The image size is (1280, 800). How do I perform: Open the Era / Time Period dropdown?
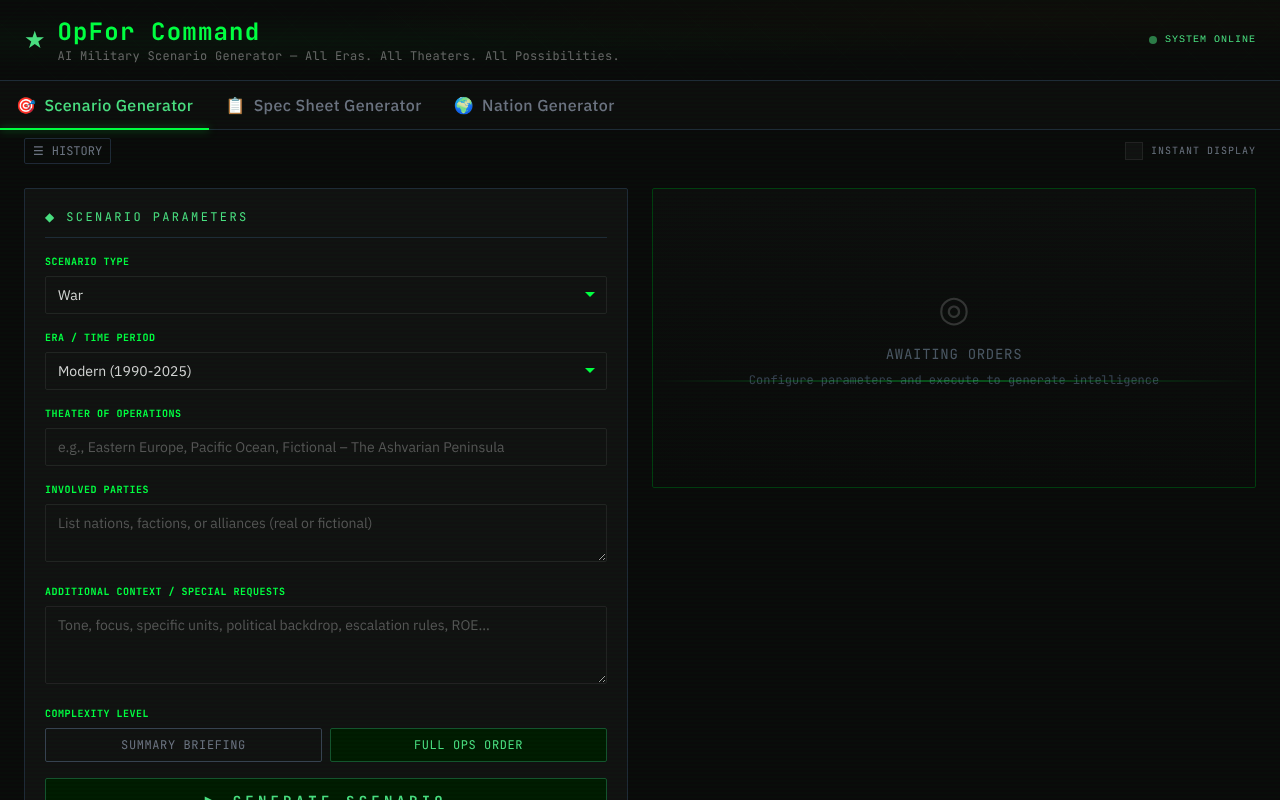[325, 371]
